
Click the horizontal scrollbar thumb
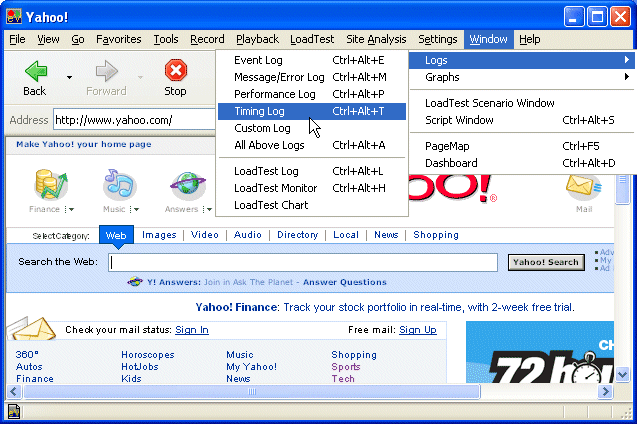(252, 392)
